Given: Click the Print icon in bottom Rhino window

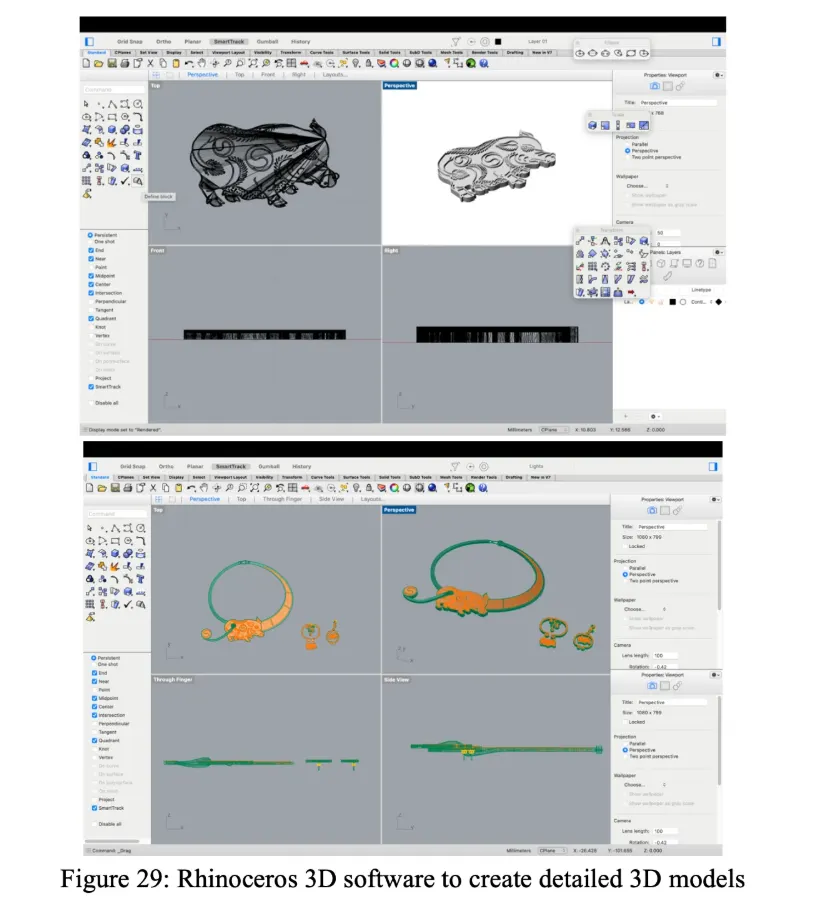Looking at the screenshot, I should coord(128,488).
